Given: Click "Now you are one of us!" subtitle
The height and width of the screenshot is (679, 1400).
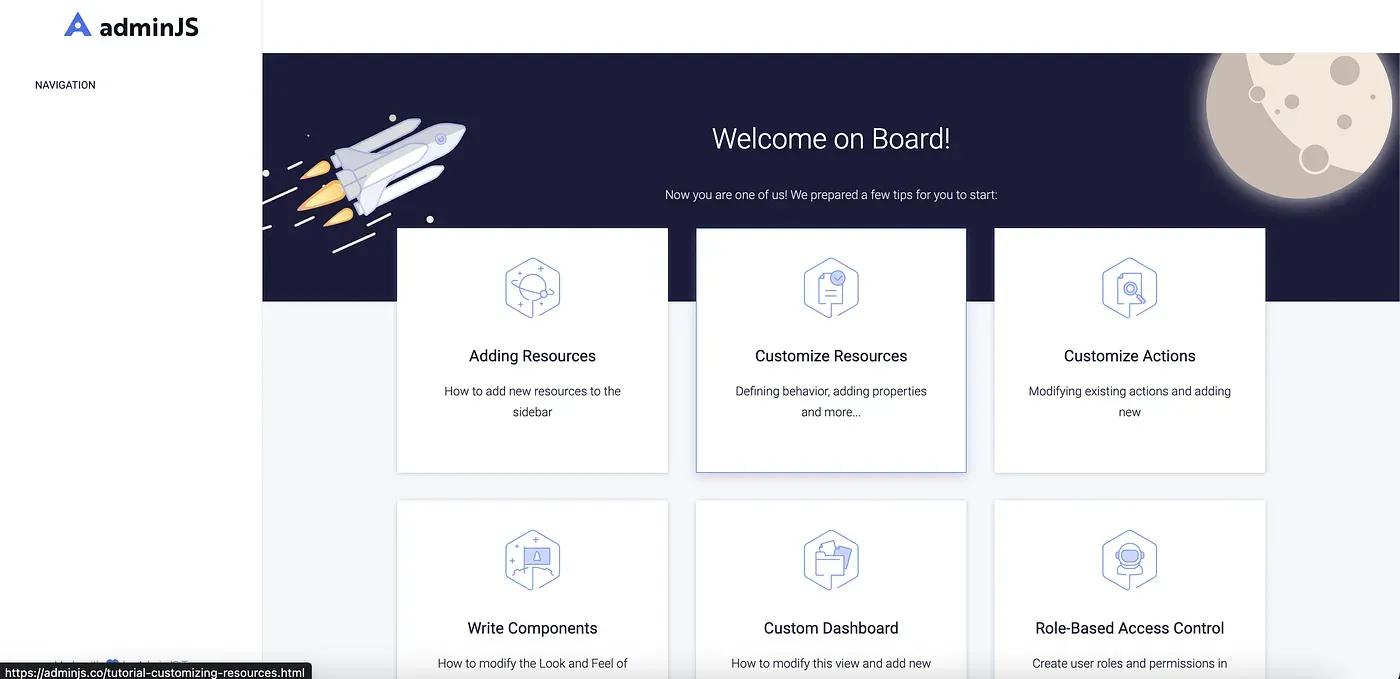Looking at the screenshot, I should click(x=831, y=195).
